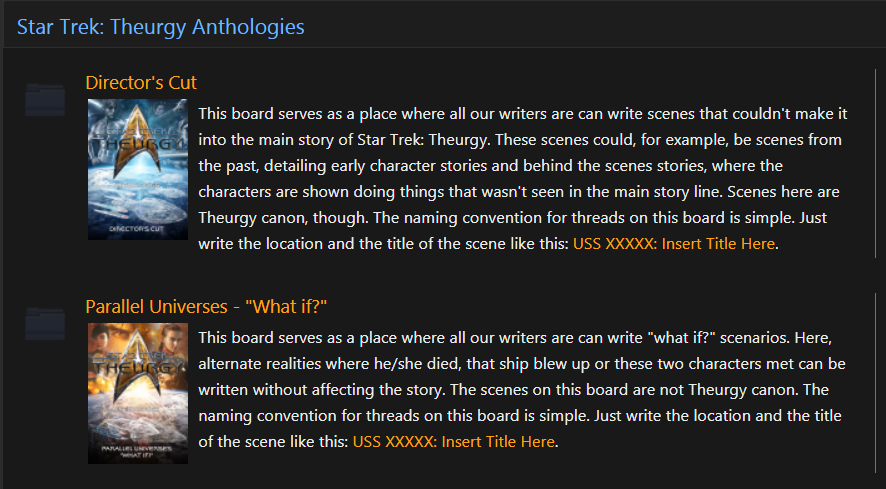Click the folder icon beside Parallel Universes
886x489 pixels.
pos(45,323)
